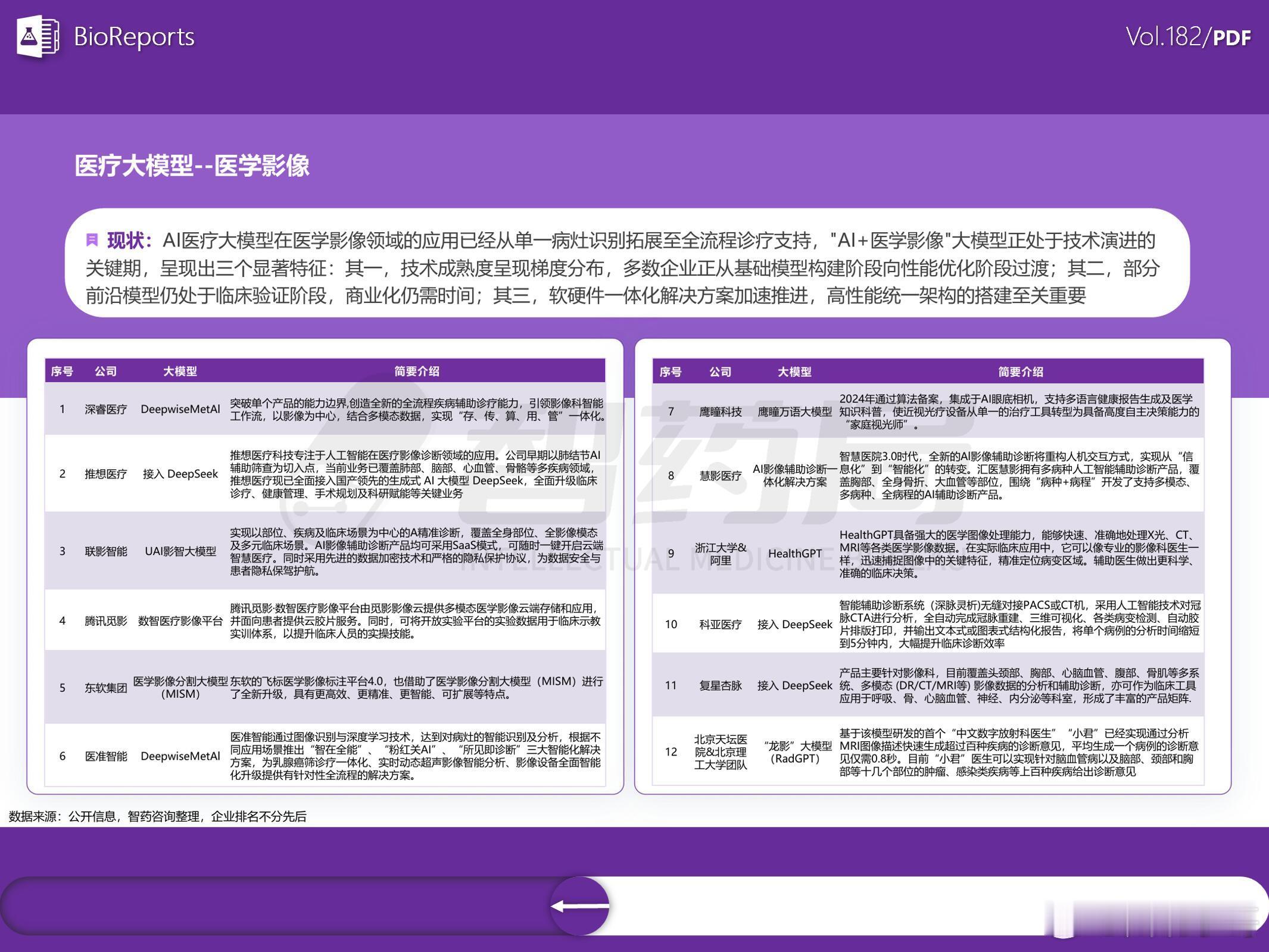
Task: Select company cell 腾讯觅影
Action: [x=105, y=621]
